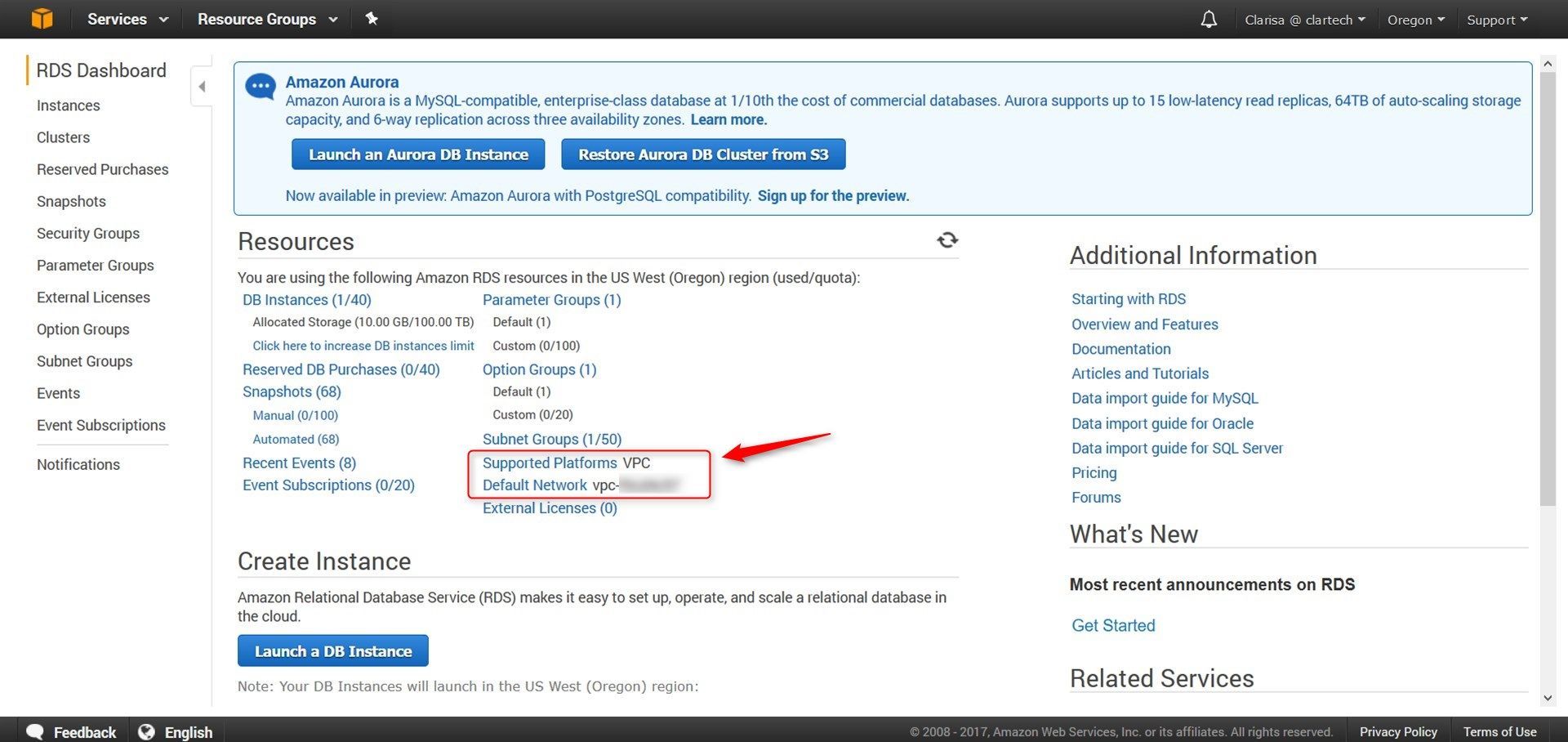Open Automated (68) snapshots link
Viewport: 1568px width, 742px height.
[x=296, y=439]
